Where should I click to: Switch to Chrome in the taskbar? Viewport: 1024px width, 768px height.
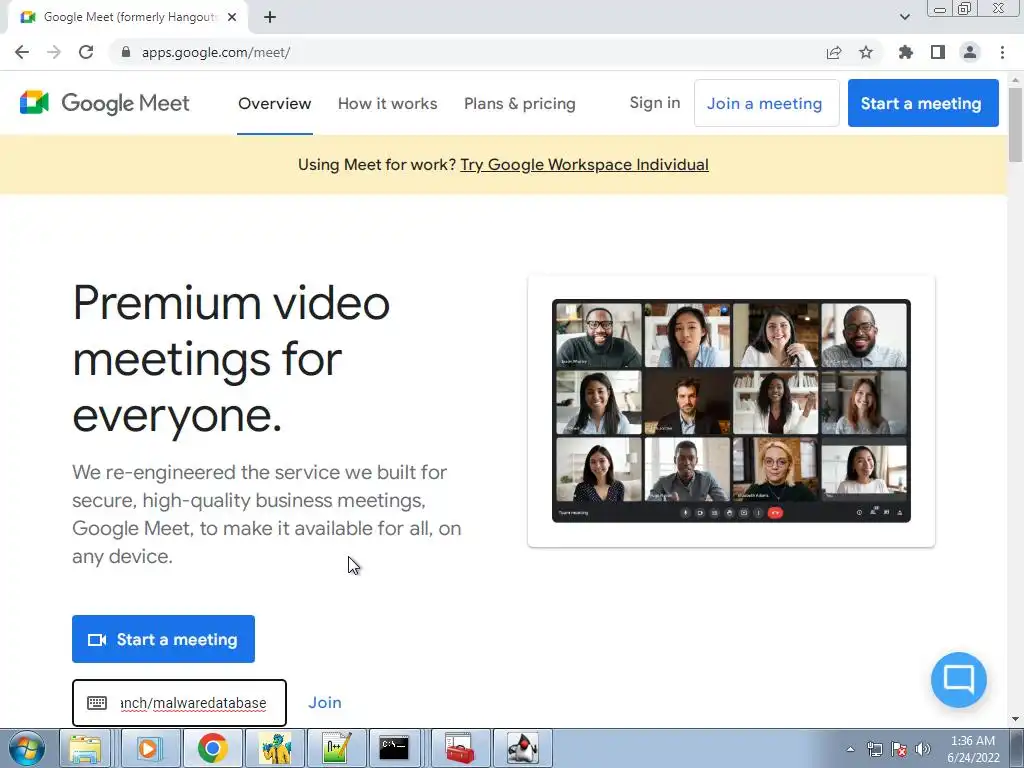point(212,748)
